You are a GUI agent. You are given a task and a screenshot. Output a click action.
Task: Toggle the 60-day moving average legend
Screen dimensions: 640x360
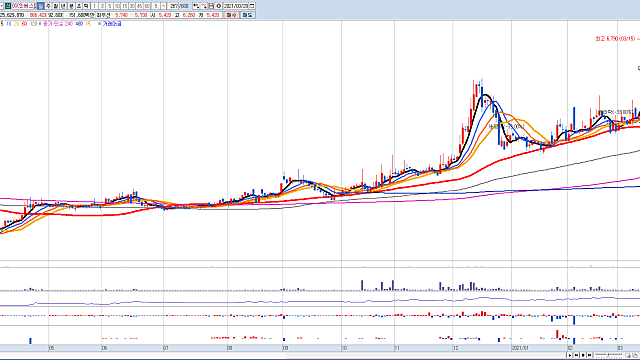(x=24, y=24)
